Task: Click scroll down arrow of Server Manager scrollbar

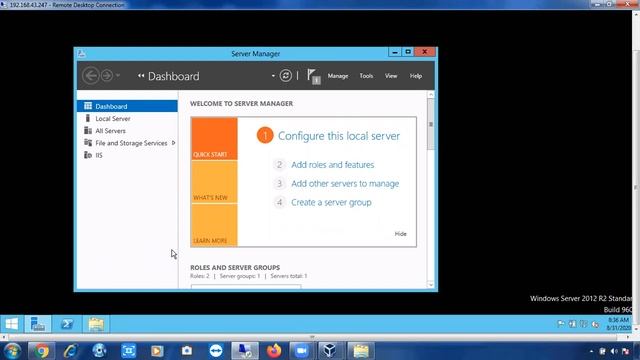Action: tap(431, 285)
